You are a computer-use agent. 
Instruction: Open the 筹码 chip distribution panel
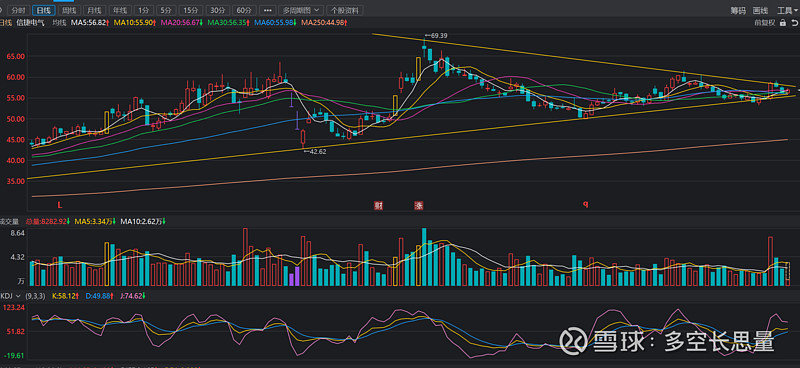738,10
